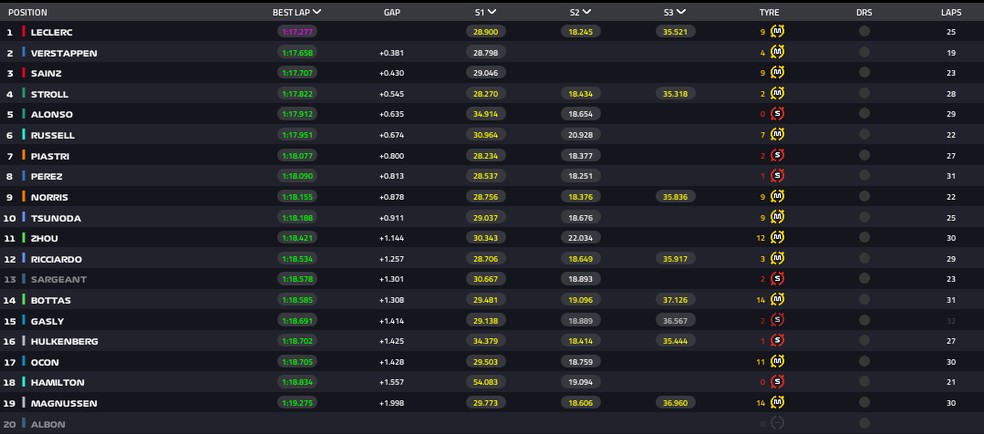The height and width of the screenshot is (434, 984).
Task: Open the BEST LAP column dropdown
Action: pyautogui.click(x=317, y=12)
